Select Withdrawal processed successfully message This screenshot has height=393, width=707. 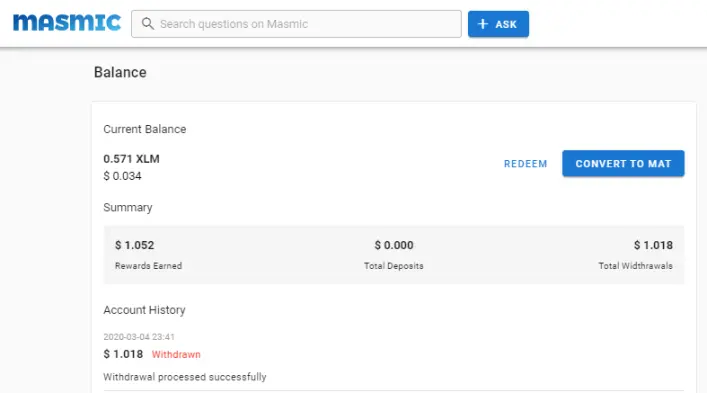coord(185,377)
